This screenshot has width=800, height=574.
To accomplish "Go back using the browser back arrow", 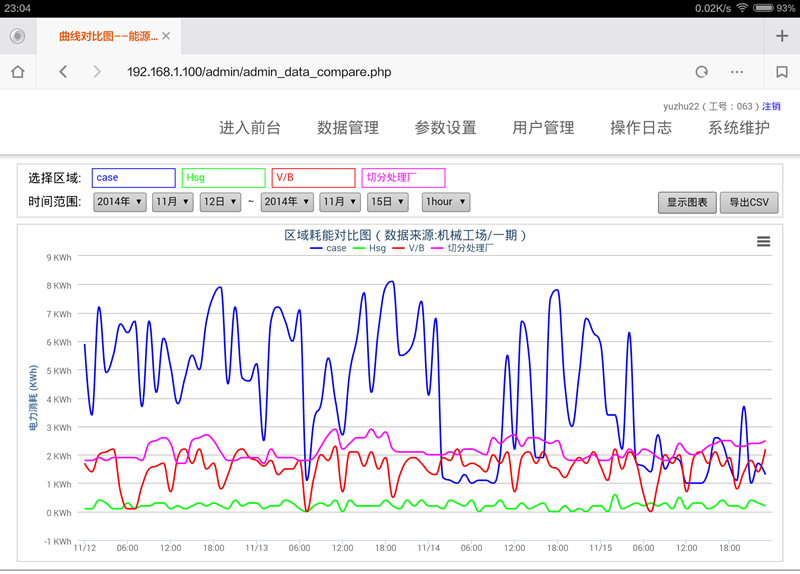I will click(x=63, y=72).
